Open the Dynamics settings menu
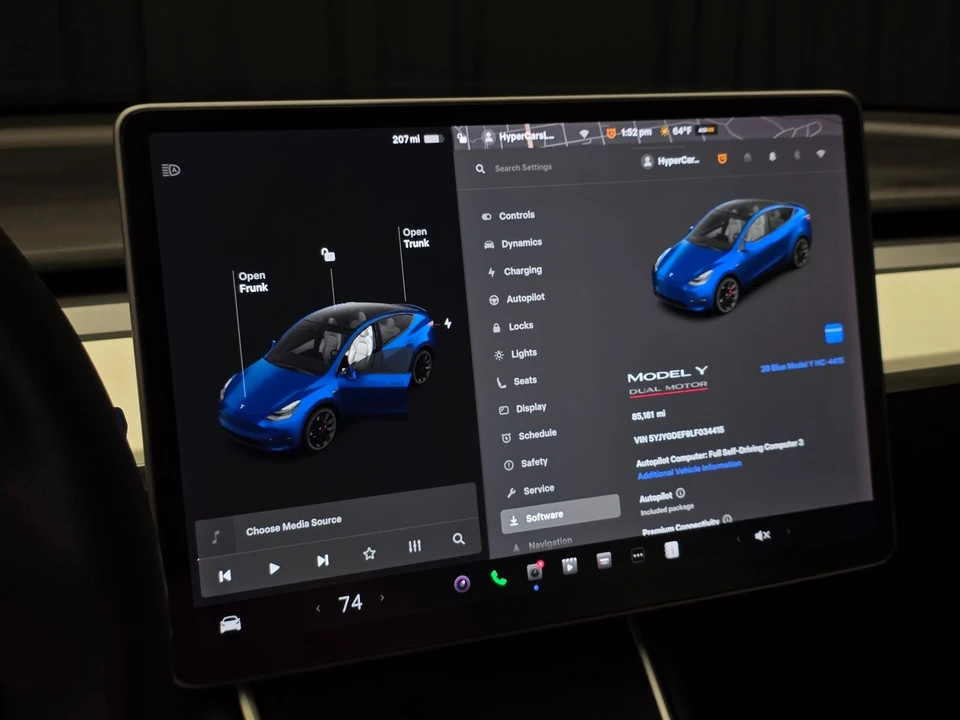This screenshot has height=720, width=960. tap(513, 243)
